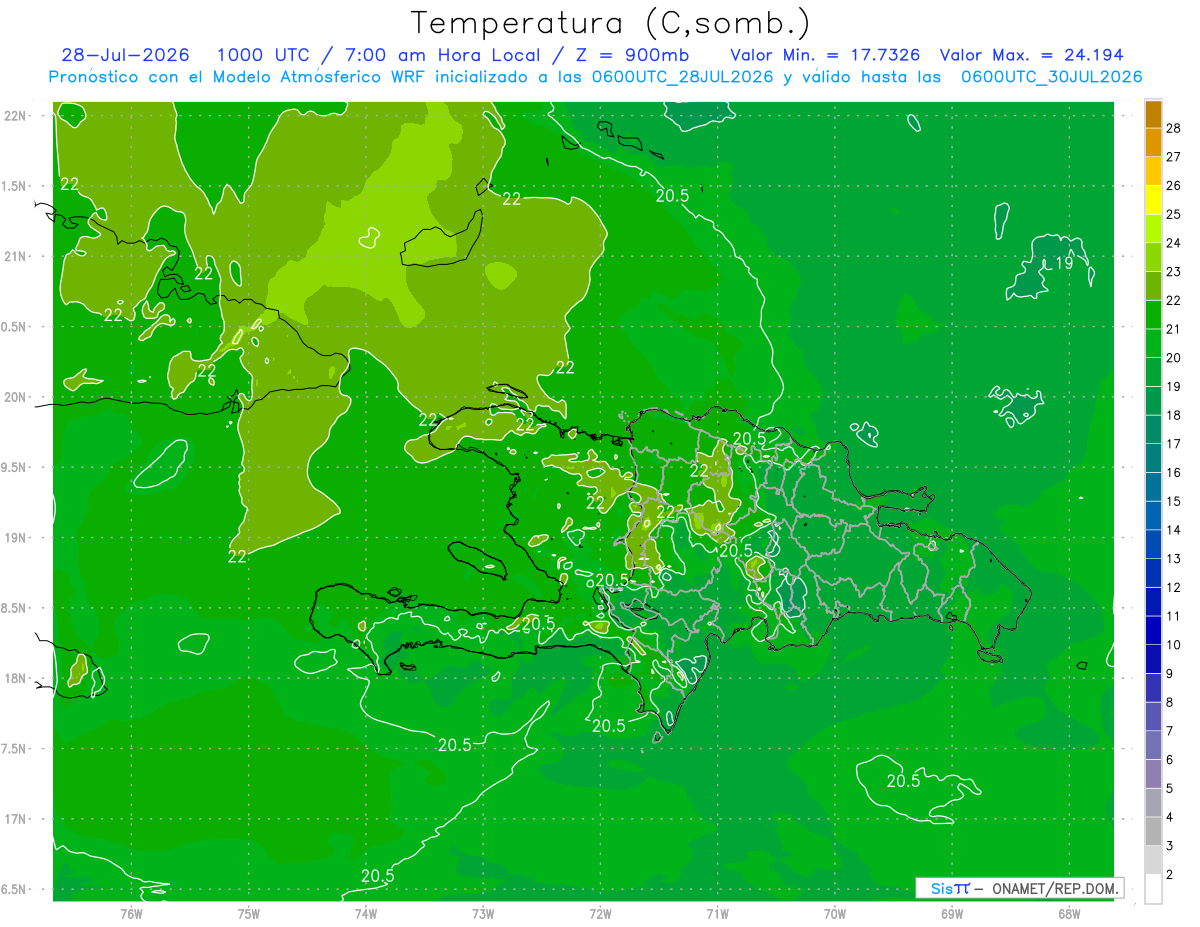The width and height of the screenshot is (1200, 927).
Task: Select the green swatch between 20 and 21
Action: (1153, 344)
